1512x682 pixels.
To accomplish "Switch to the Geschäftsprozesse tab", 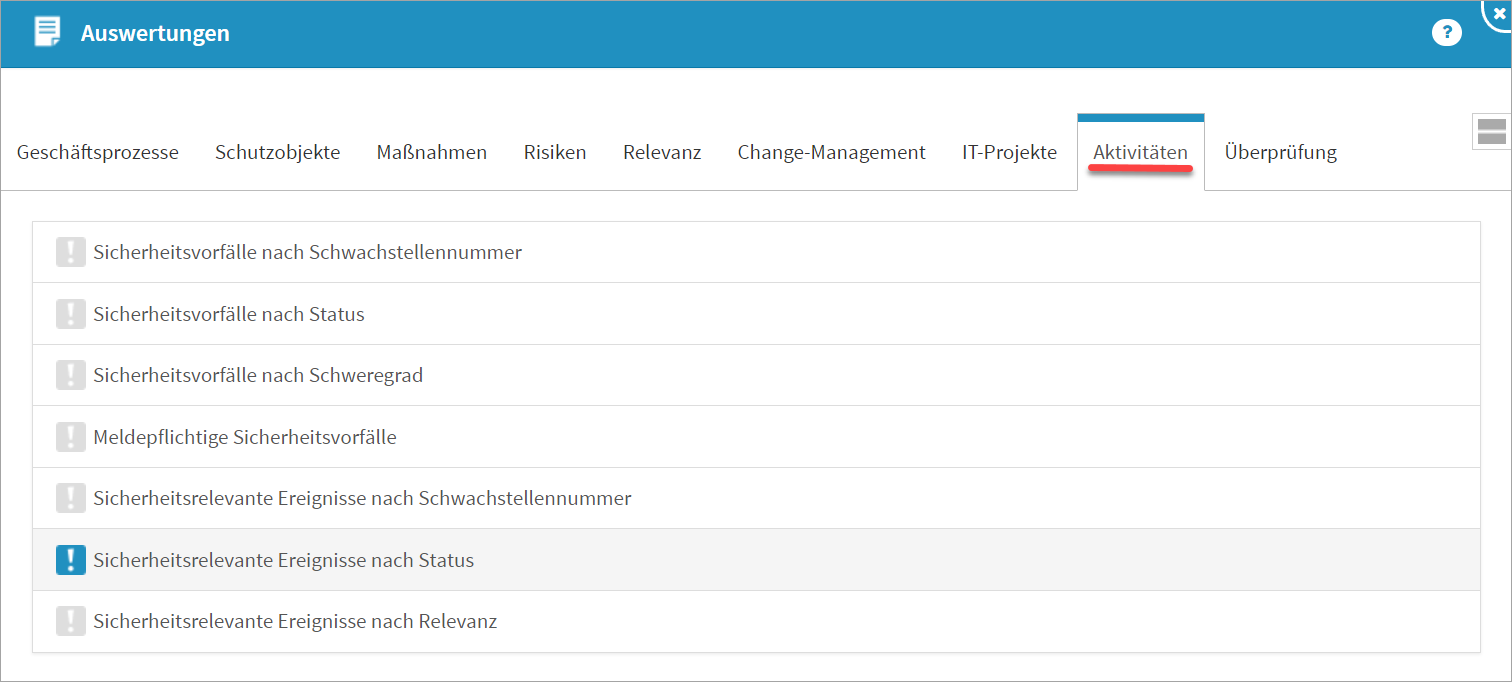I will (98, 153).
